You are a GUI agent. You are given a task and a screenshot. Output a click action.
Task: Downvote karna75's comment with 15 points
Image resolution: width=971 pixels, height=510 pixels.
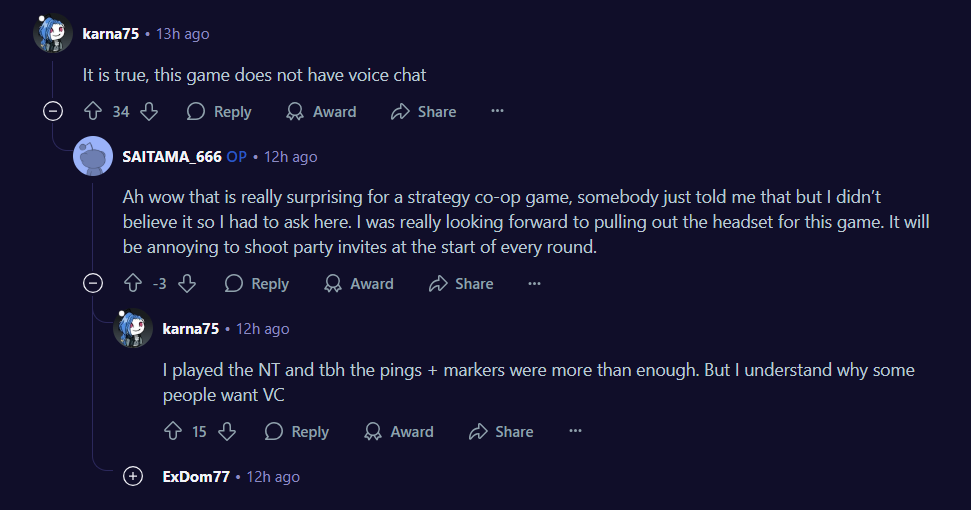(227, 432)
